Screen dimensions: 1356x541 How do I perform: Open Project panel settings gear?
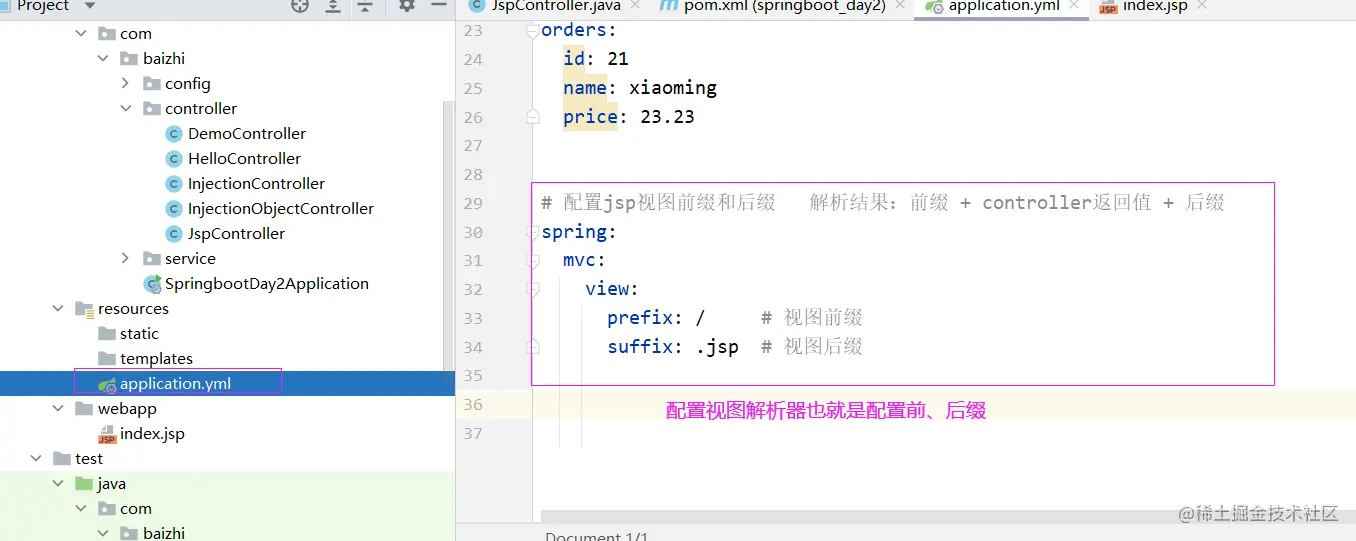pos(406,5)
